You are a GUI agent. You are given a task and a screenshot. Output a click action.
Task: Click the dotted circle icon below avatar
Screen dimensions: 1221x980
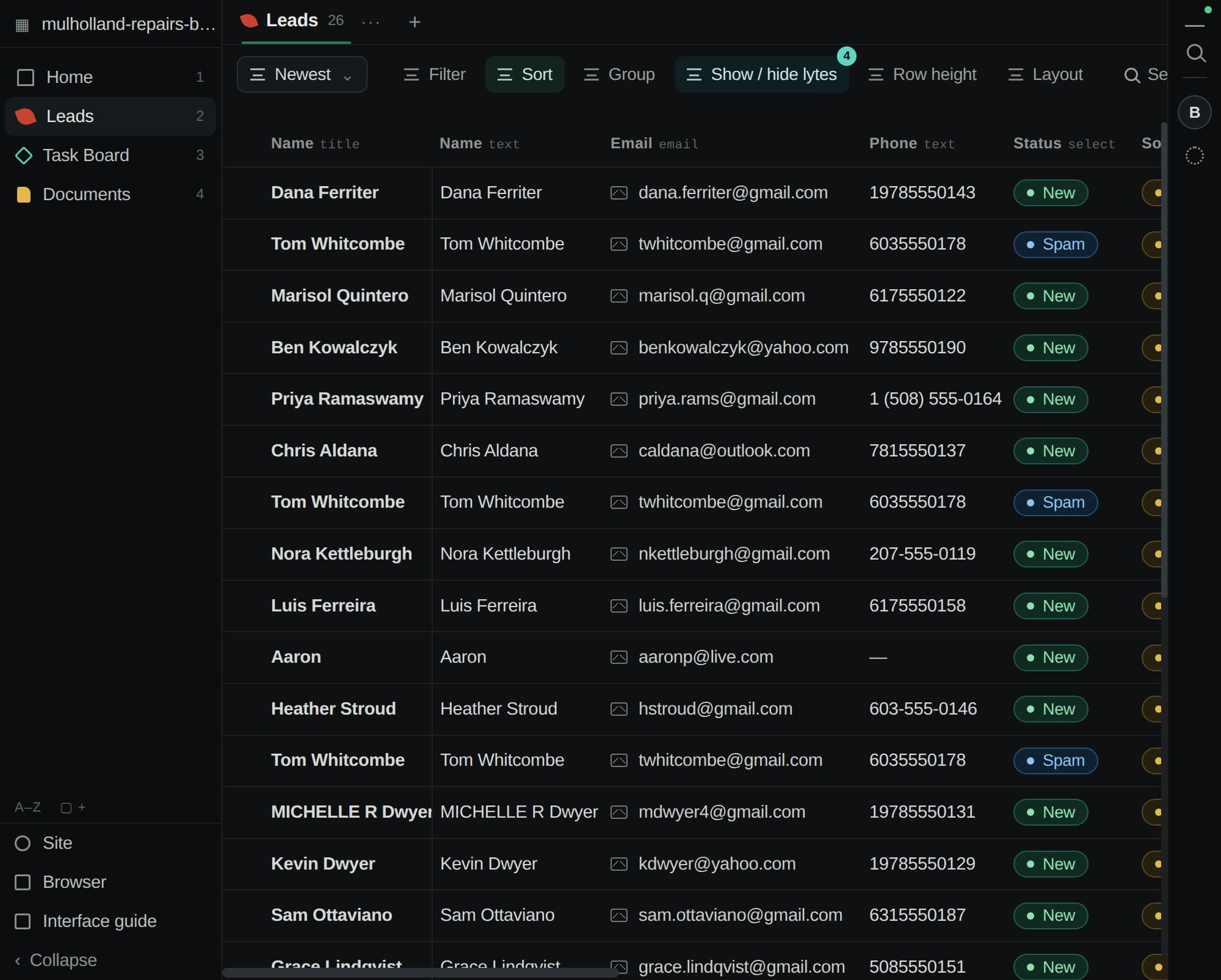coord(1194,156)
